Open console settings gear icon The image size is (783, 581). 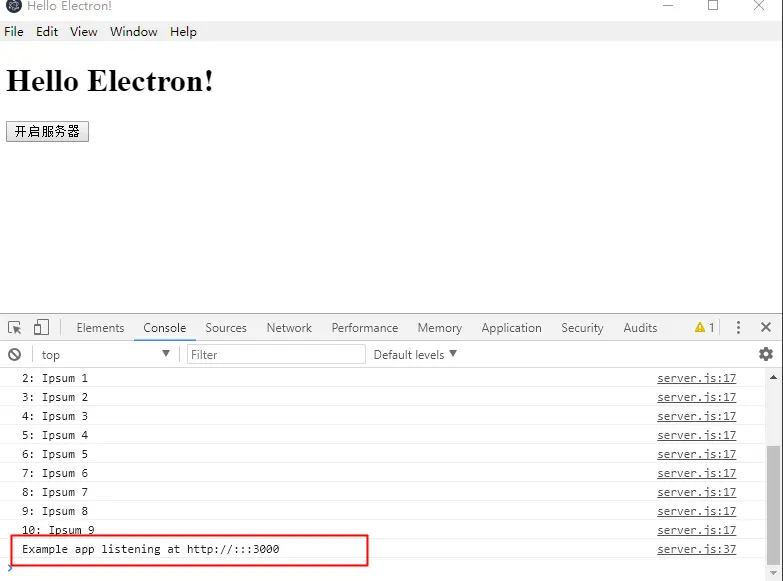click(x=766, y=354)
